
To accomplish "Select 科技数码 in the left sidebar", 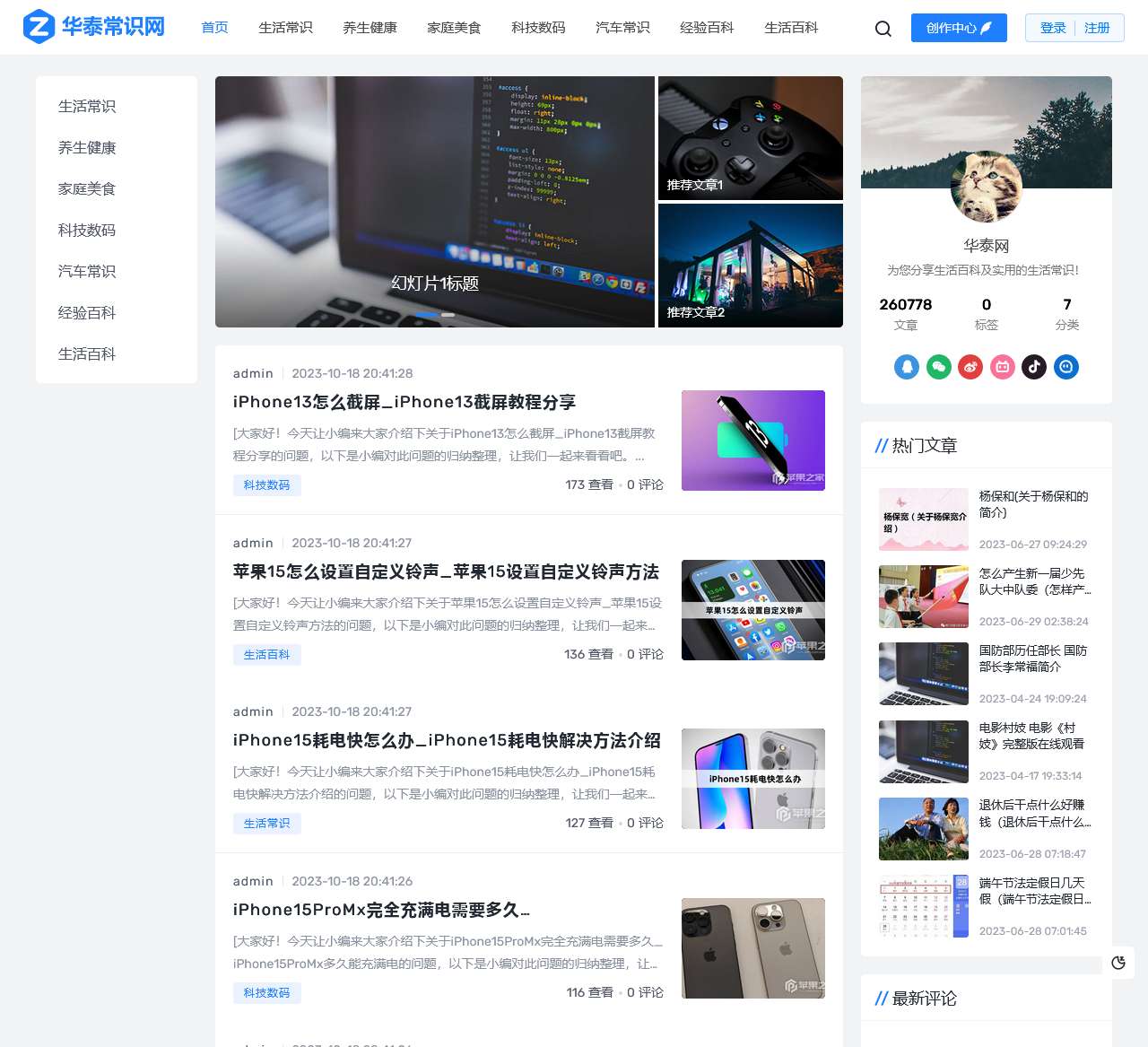I will 87,231.
